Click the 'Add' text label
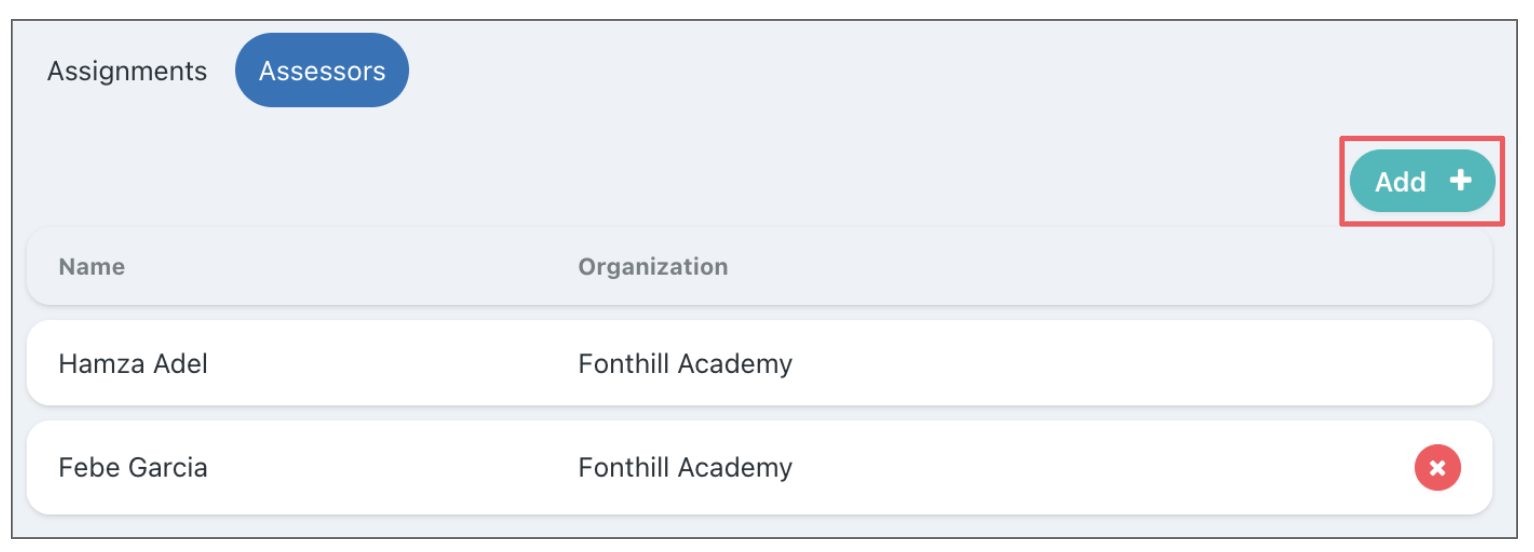The height and width of the screenshot is (552, 1534). point(1400,182)
